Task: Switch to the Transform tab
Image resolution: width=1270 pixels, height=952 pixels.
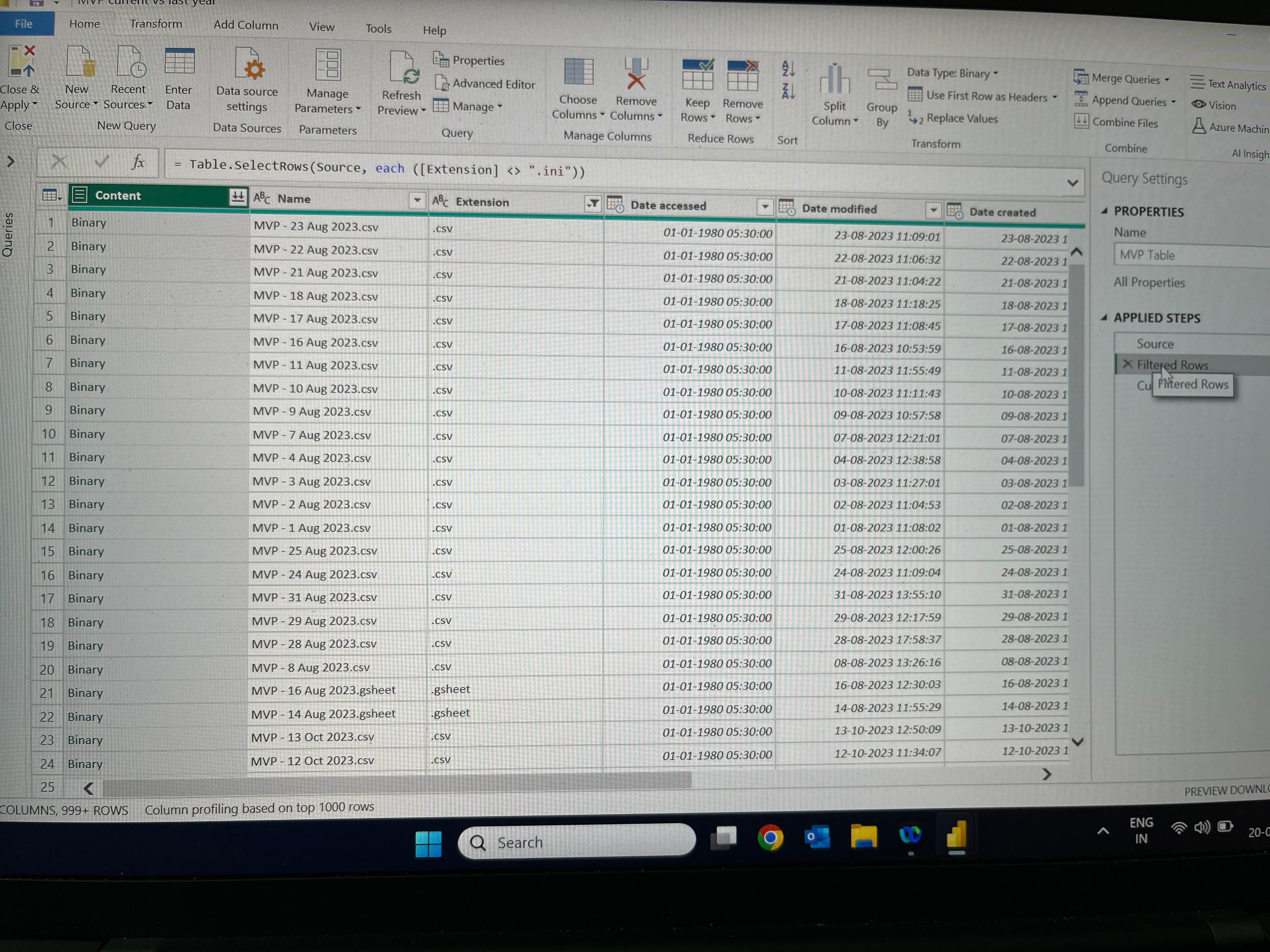Action: [156, 24]
